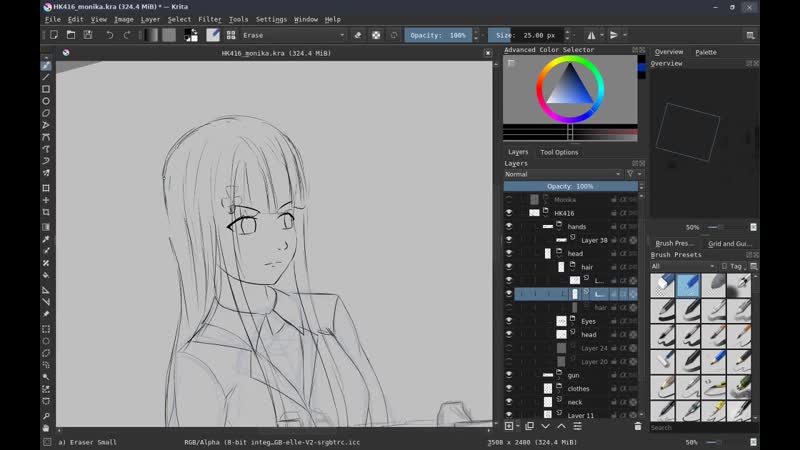
Task: Hide the hands group layer
Action: pos(509,226)
